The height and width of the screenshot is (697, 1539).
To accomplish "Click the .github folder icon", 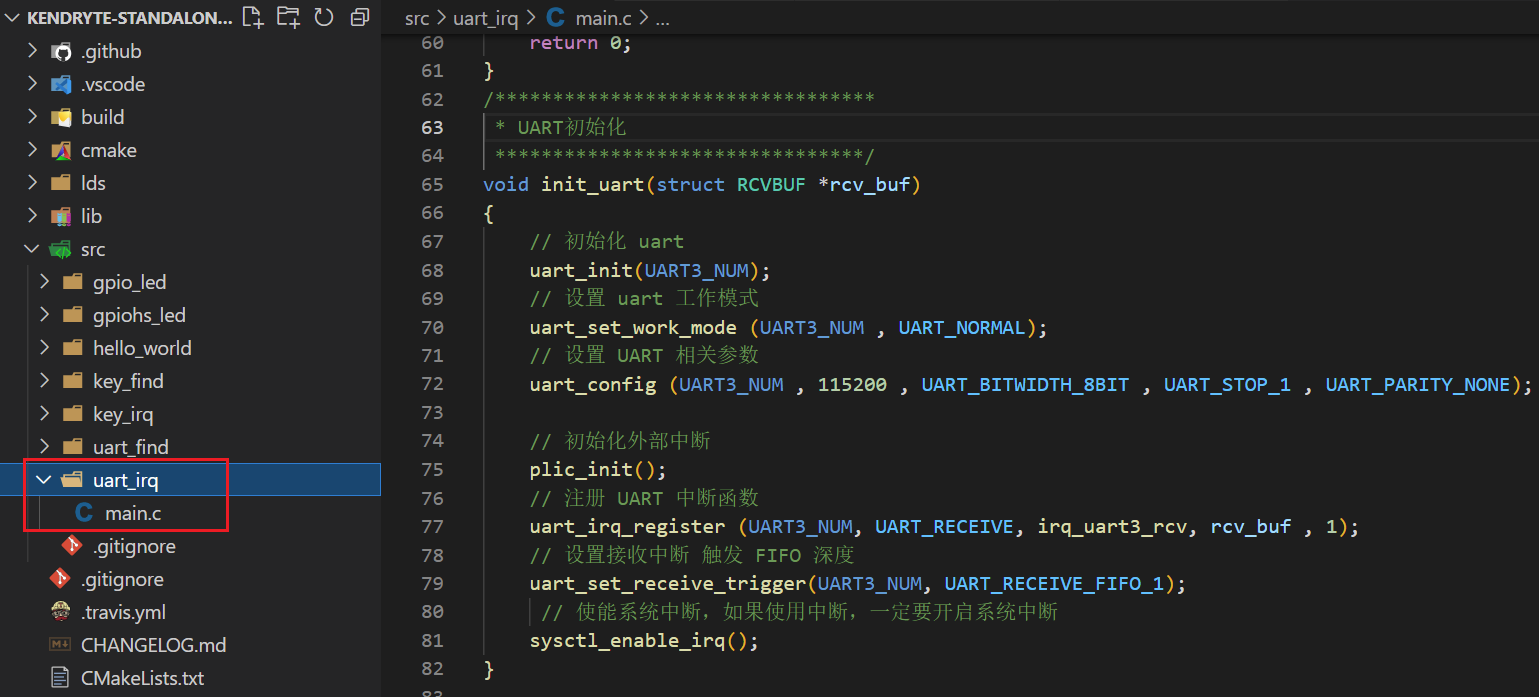I will [62, 52].
